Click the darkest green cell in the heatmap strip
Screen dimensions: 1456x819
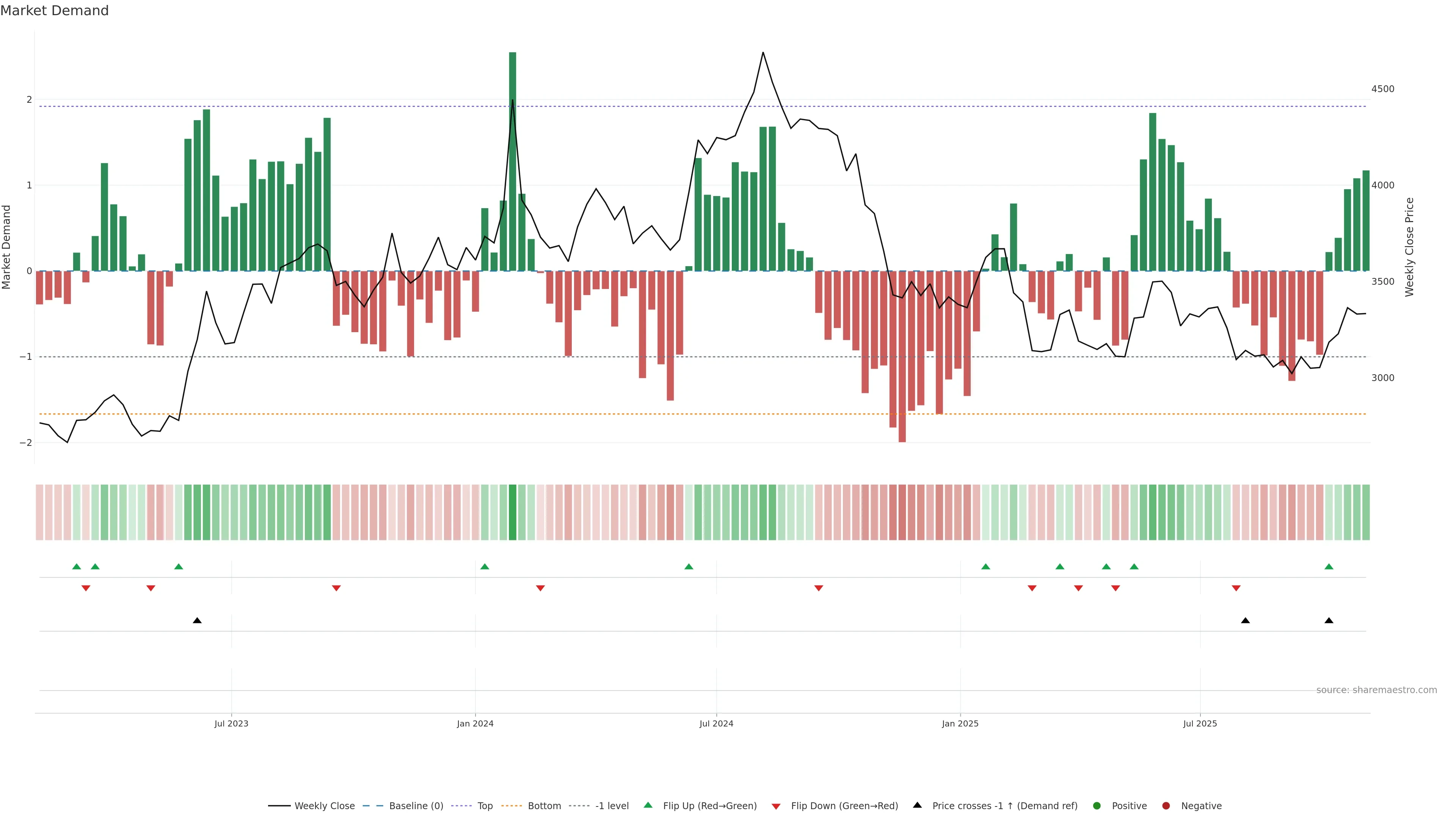click(x=513, y=512)
